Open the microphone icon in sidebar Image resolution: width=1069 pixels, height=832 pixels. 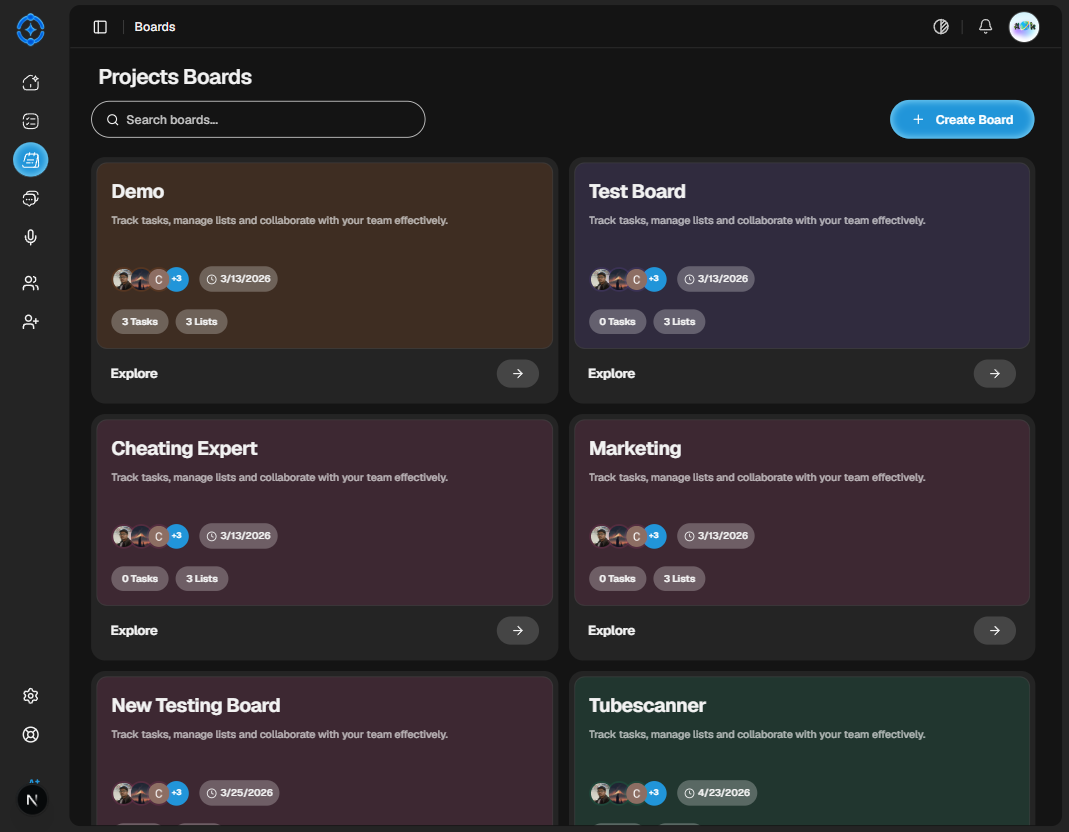[x=31, y=237]
